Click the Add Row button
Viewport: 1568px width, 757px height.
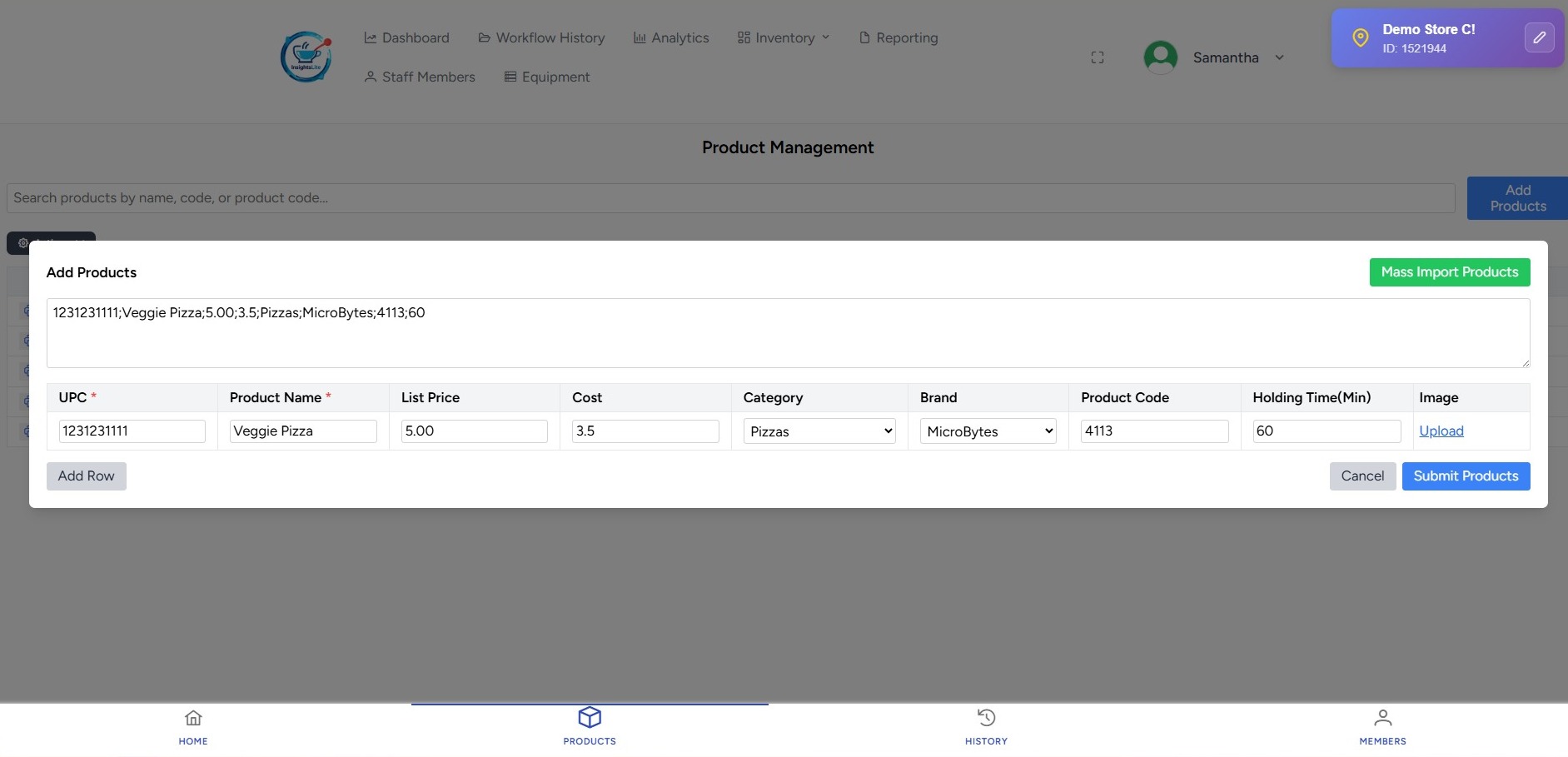(87, 476)
